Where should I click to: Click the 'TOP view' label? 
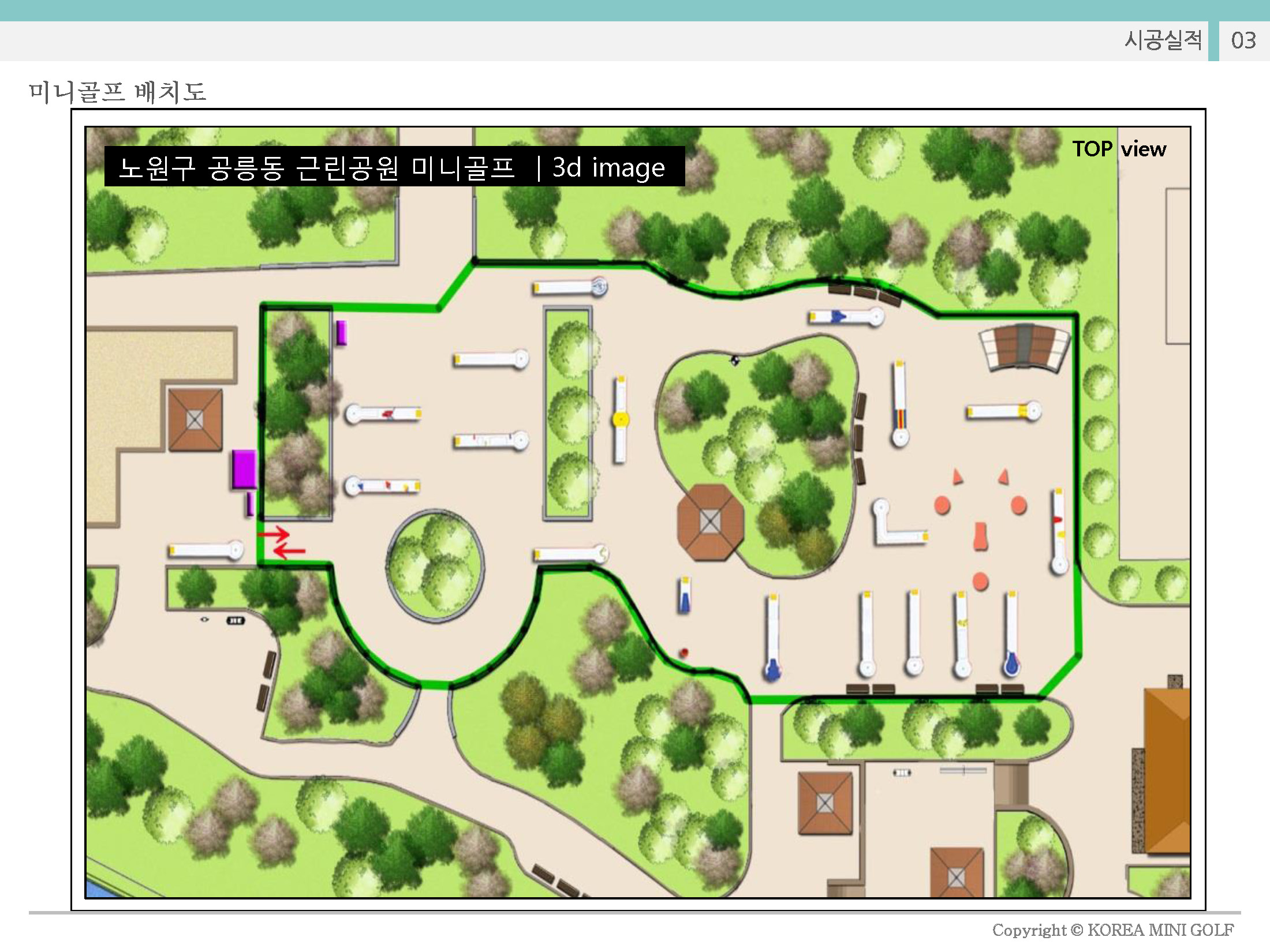coord(1119,149)
